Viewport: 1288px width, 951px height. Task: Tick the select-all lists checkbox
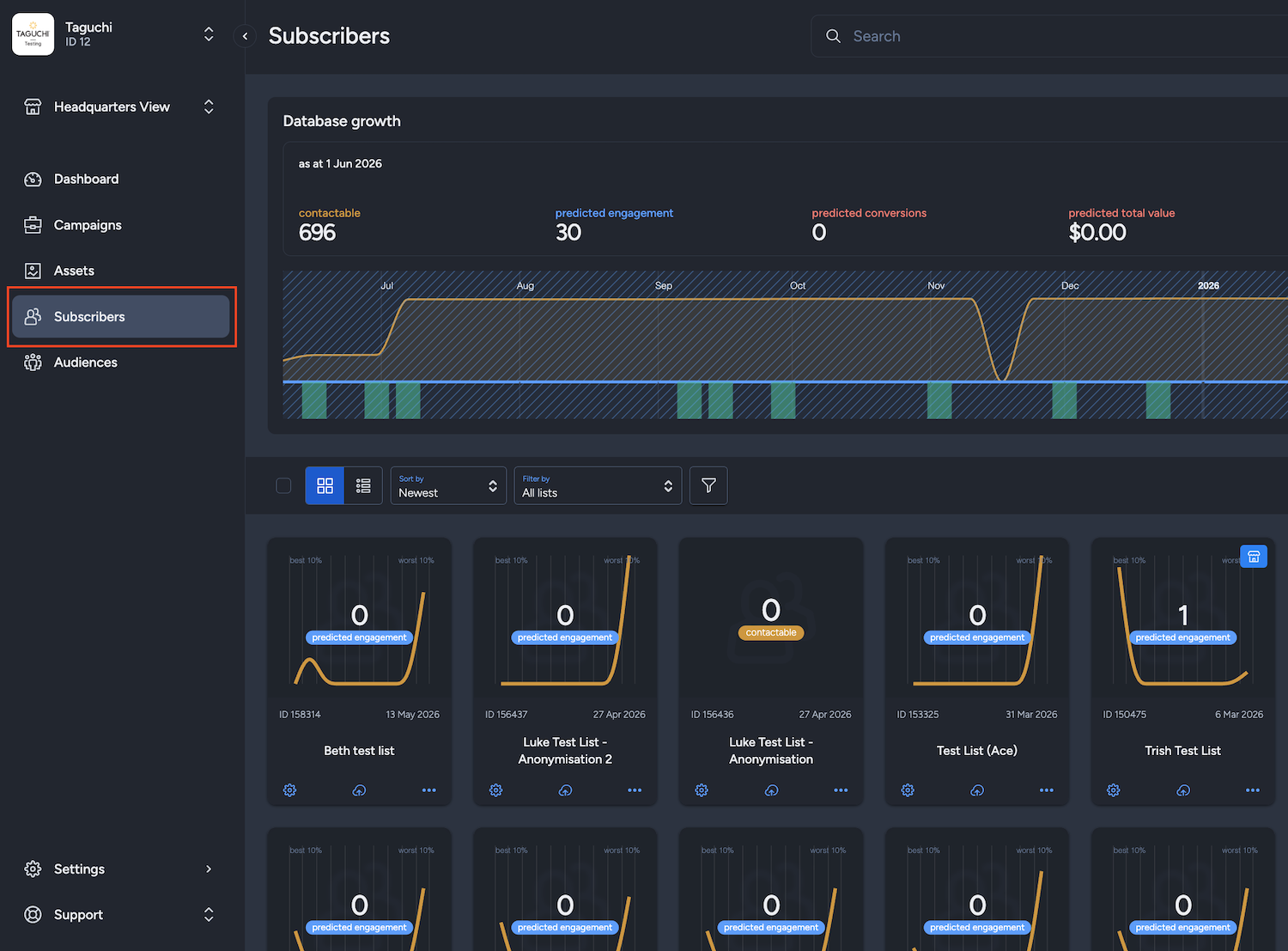[283, 485]
